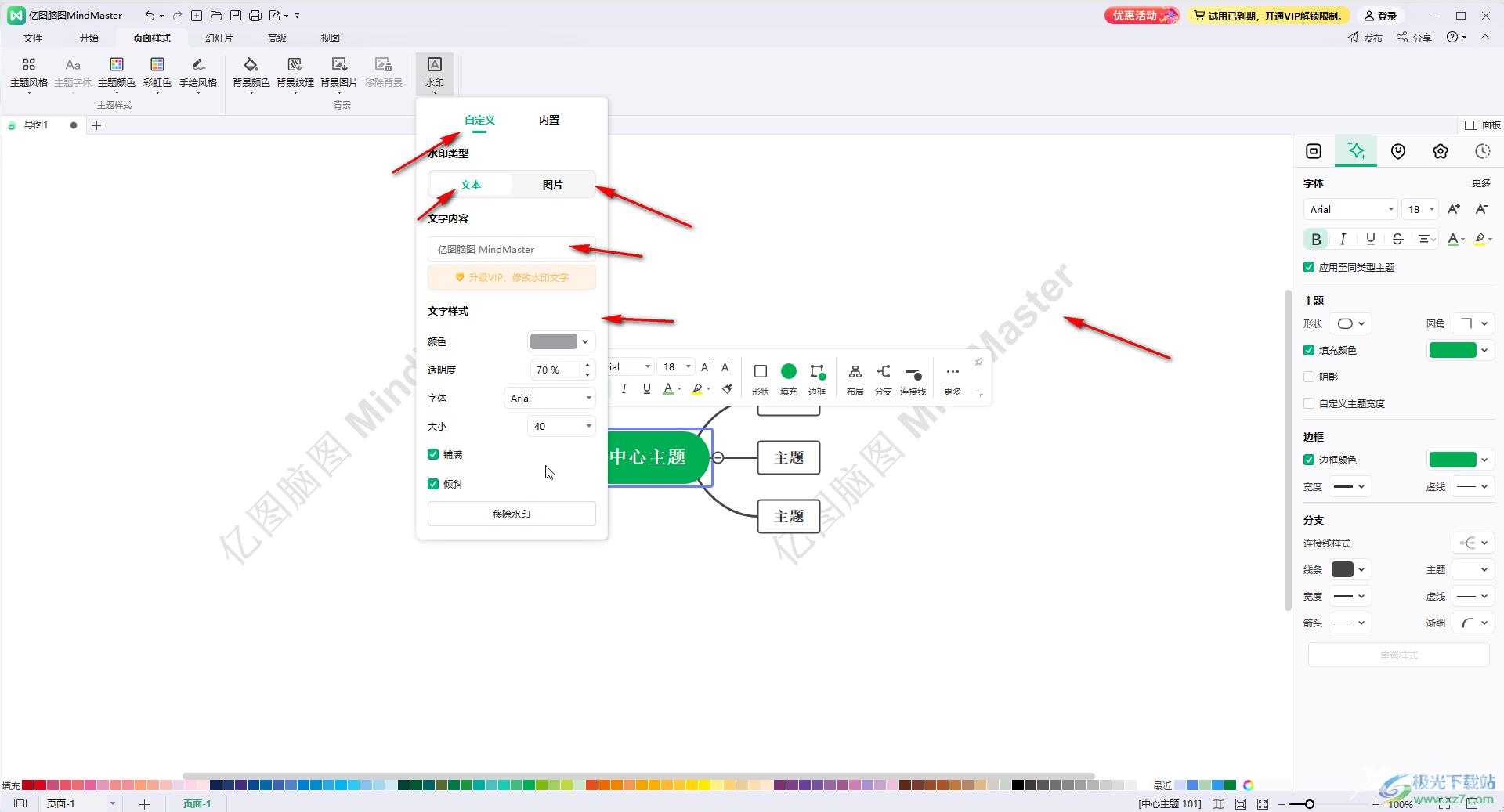Click the Share (分享) button
The width and height of the screenshot is (1504, 812).
point(1414,38)
